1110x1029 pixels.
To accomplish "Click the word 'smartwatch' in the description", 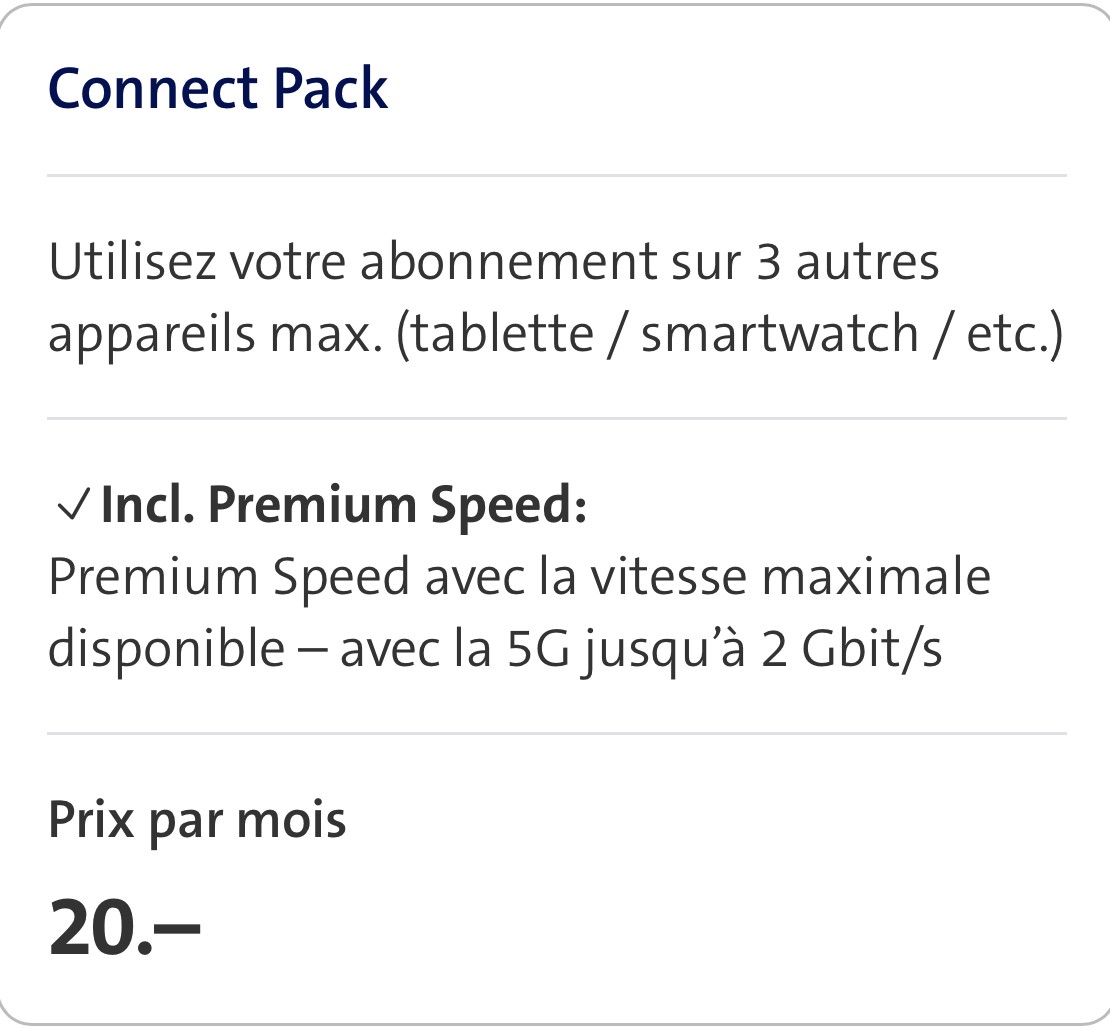I will point(779,333).
